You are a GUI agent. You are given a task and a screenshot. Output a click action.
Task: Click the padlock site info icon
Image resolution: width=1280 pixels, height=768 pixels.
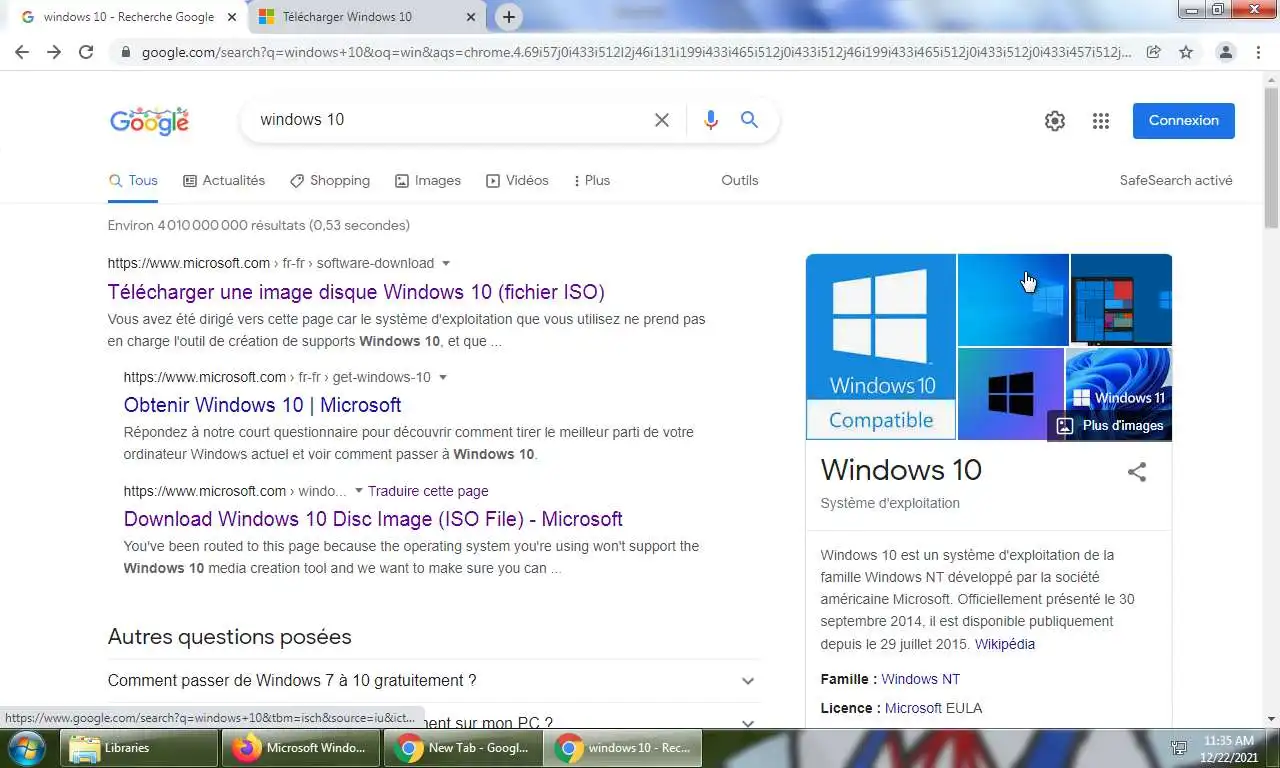click(x=125, y=52)
